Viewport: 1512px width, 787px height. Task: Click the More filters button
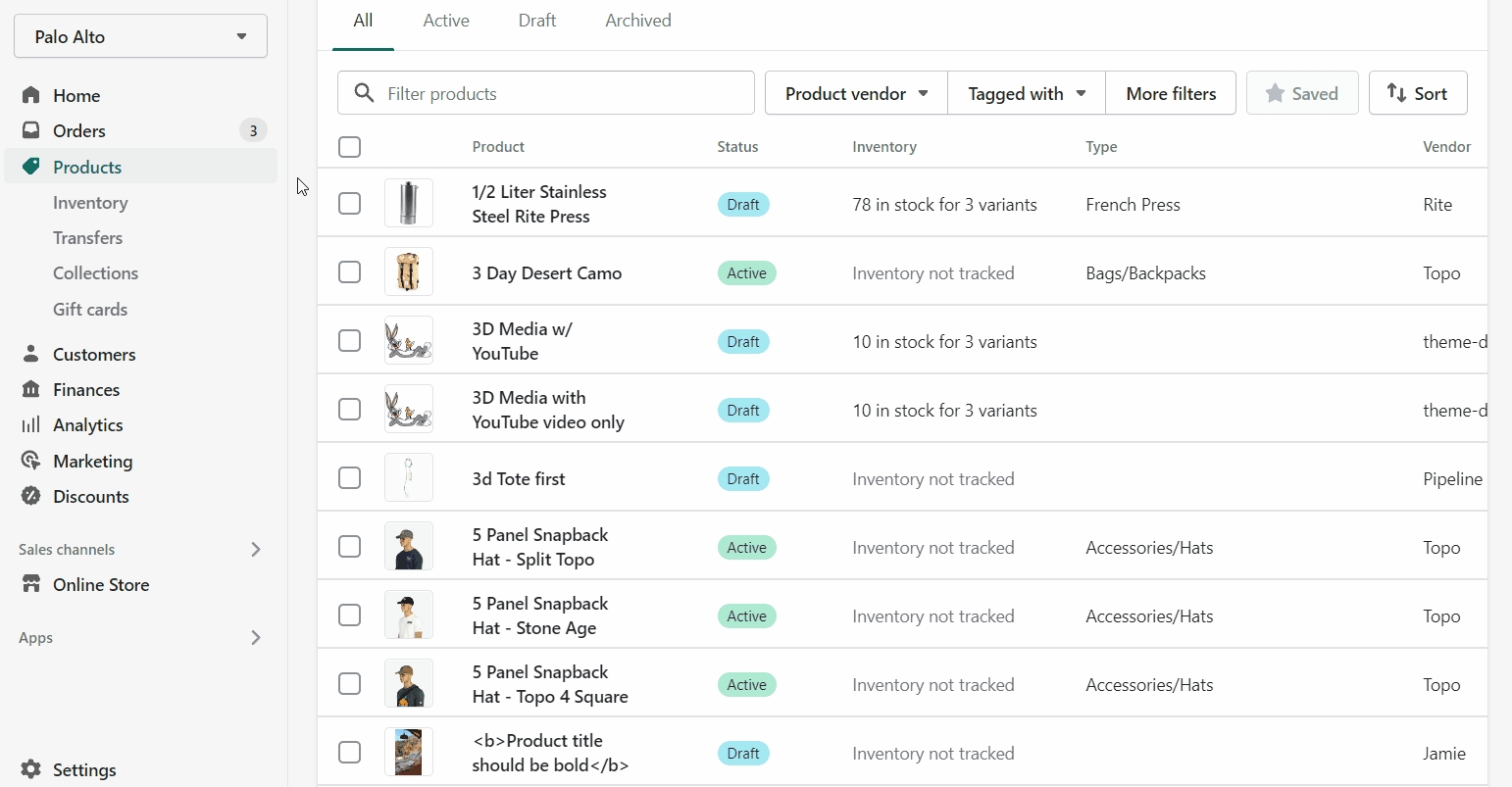(x=1171, y=93)
